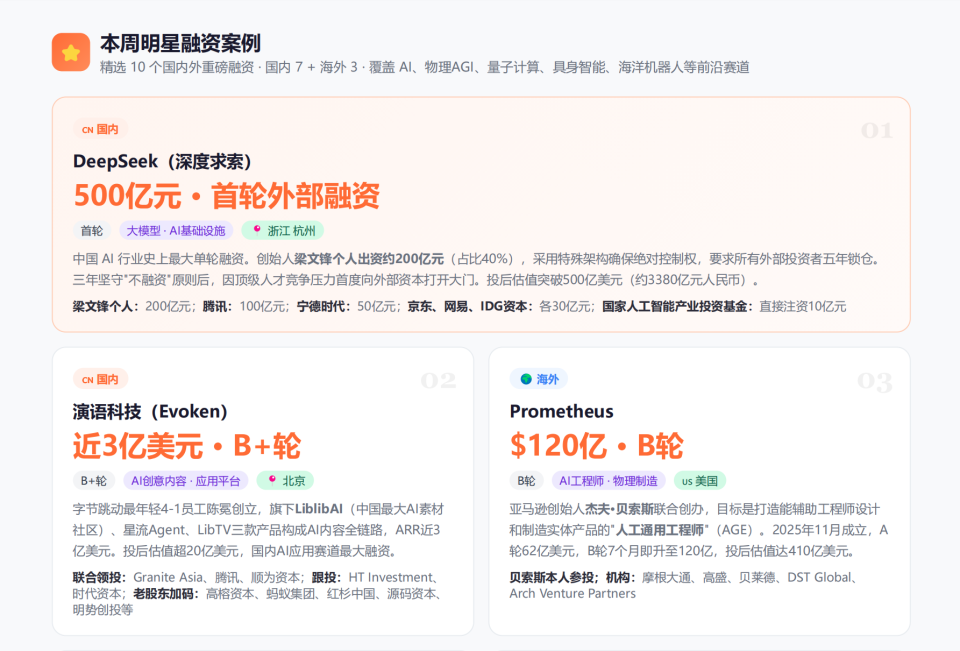Viewport: 960px width, 651px height.
Task: Click Prometheus investor line 贝索斯本人参投
Action: click(684, 585)
